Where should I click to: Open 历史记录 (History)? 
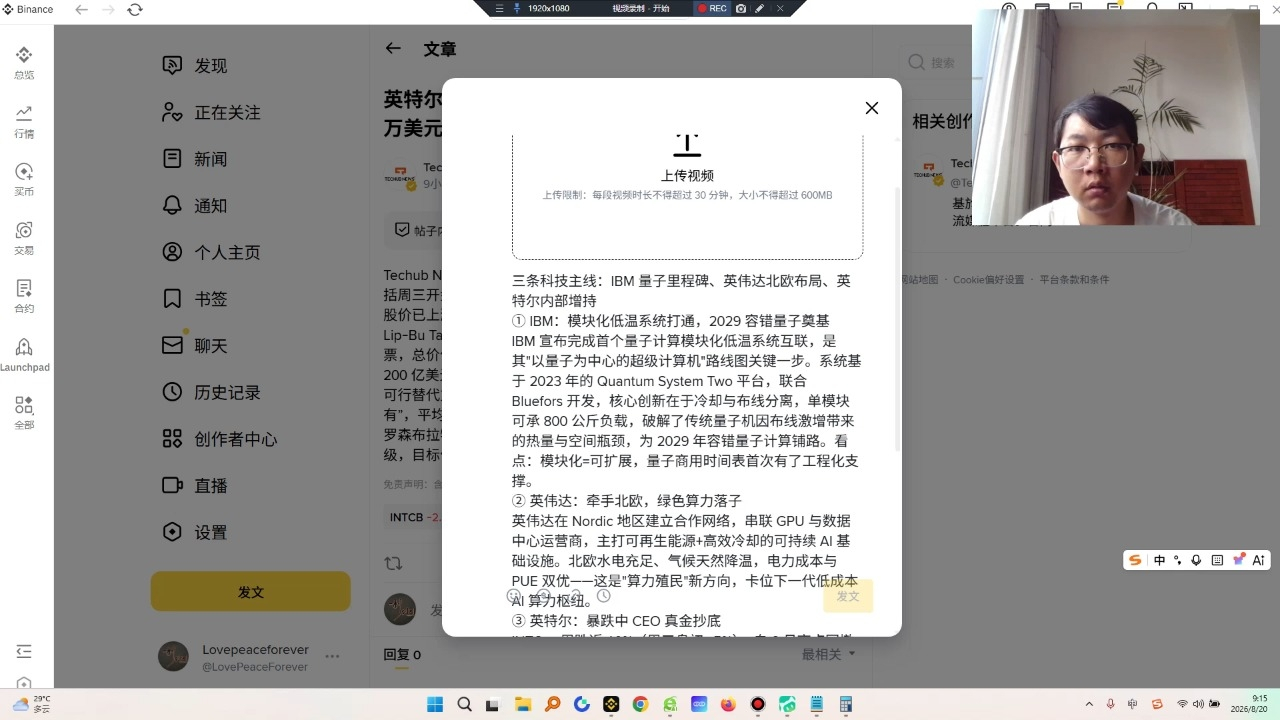(x=211, y=392)
